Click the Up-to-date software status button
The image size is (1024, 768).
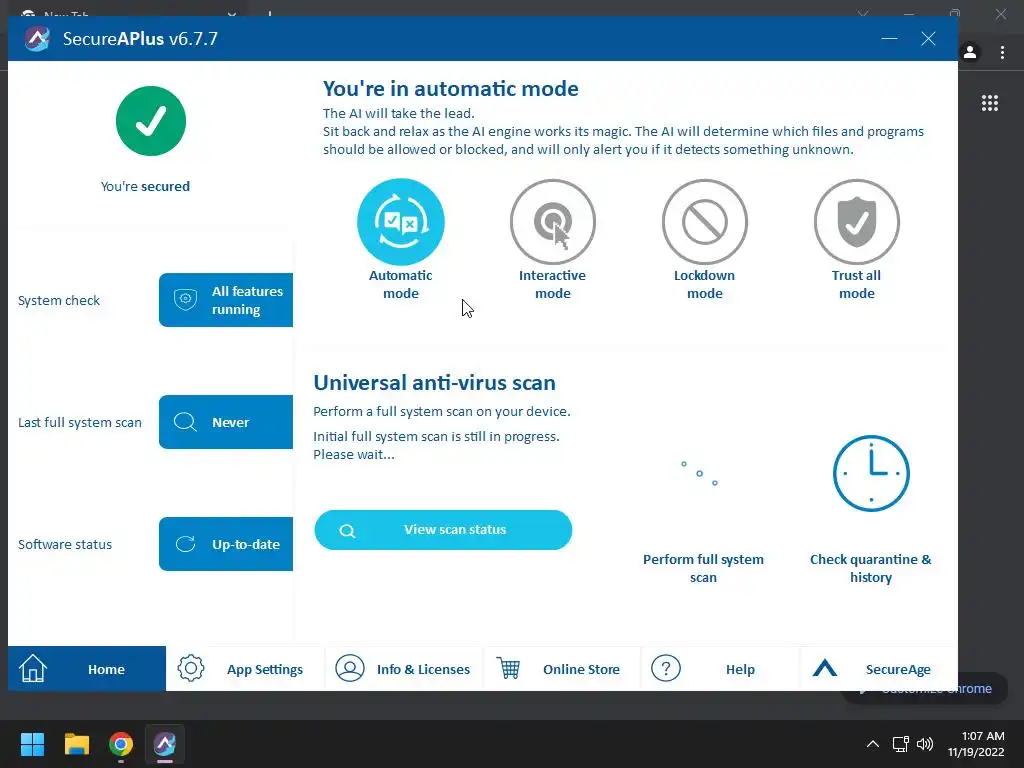tap(226, 544)
